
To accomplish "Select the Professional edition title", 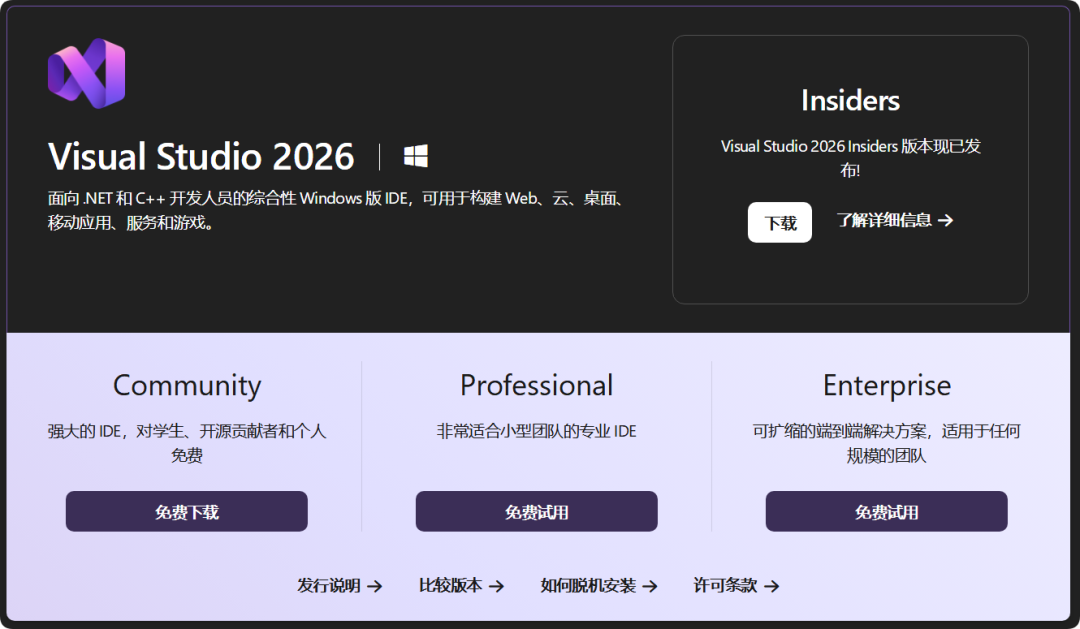I will point(536,386).
